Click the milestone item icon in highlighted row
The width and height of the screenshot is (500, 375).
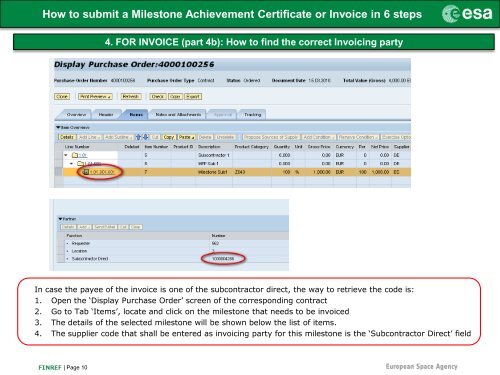(x=85, y=172)
